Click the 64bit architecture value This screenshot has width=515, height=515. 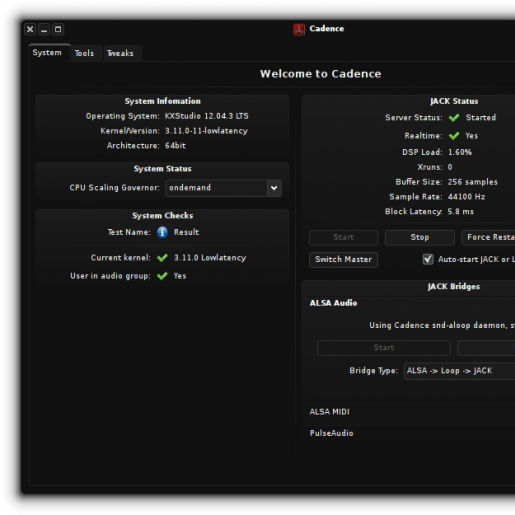point(175,146)
